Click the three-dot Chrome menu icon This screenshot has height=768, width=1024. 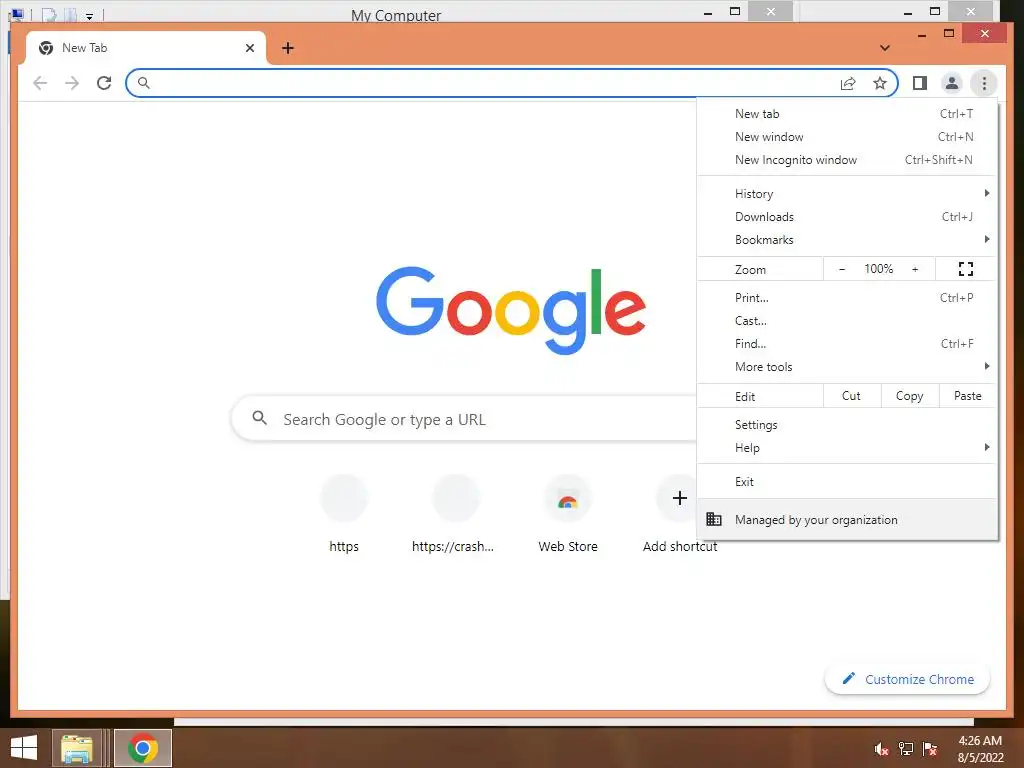[984, 83]
